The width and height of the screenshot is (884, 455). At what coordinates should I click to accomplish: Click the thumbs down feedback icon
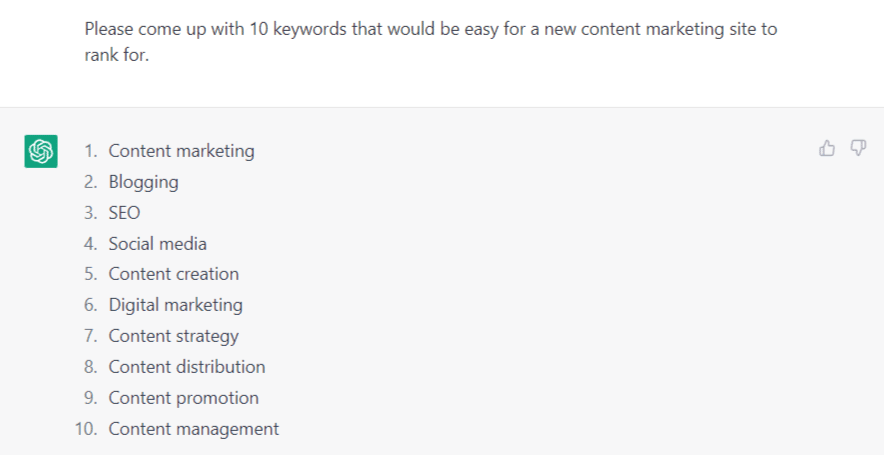(858, 149)
